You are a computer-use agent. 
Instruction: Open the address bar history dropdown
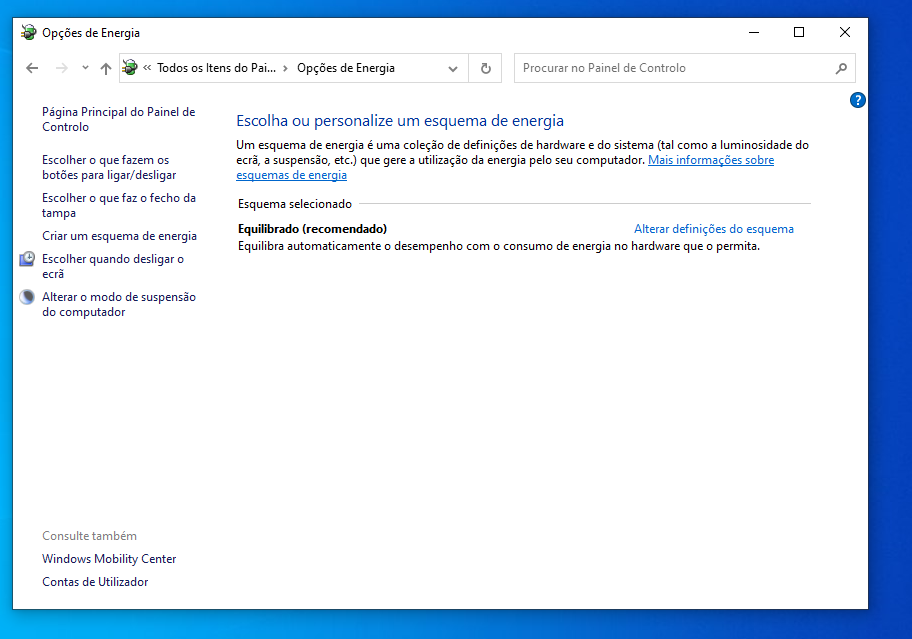click(453, 69)
